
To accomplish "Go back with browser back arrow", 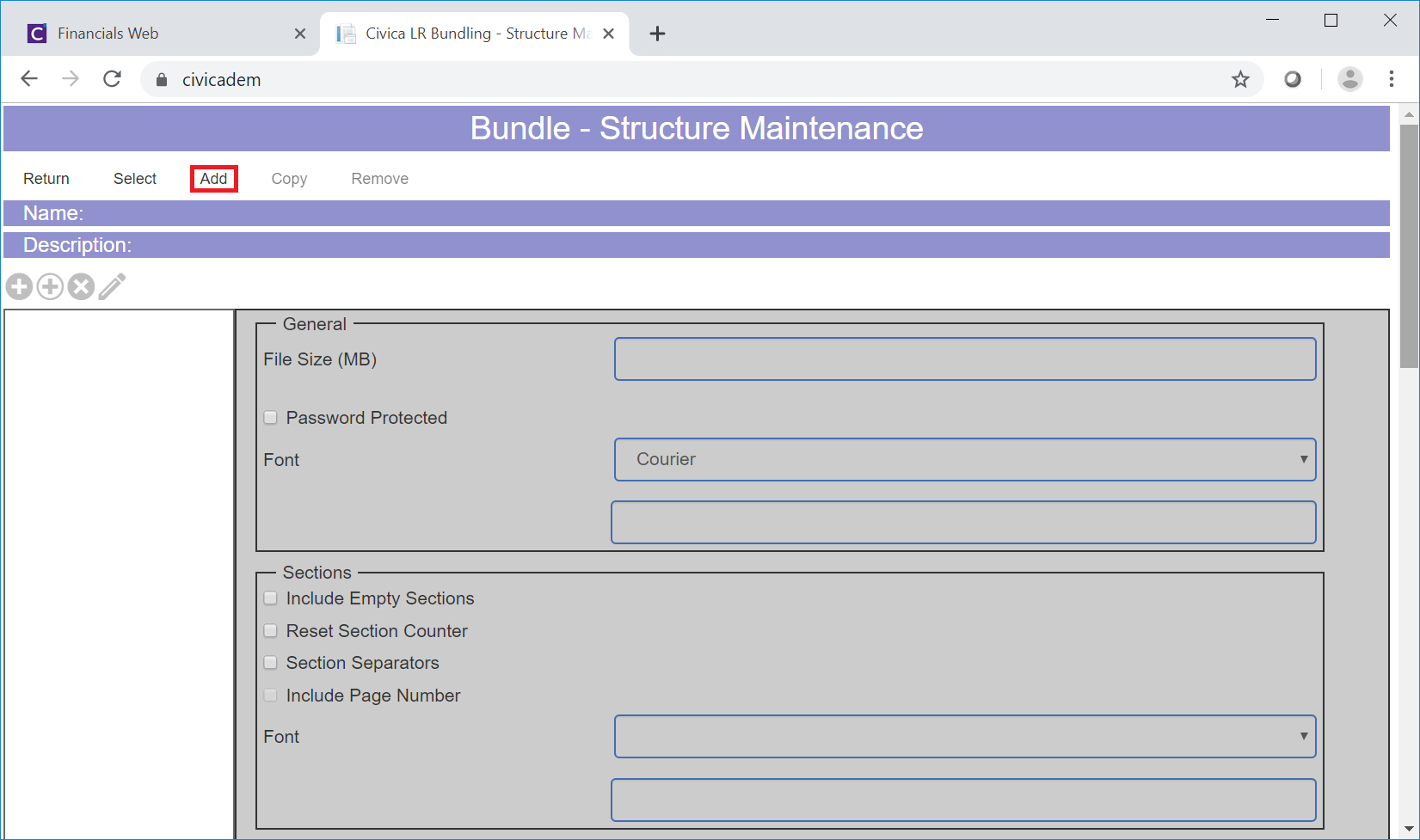I will [29, 79].
